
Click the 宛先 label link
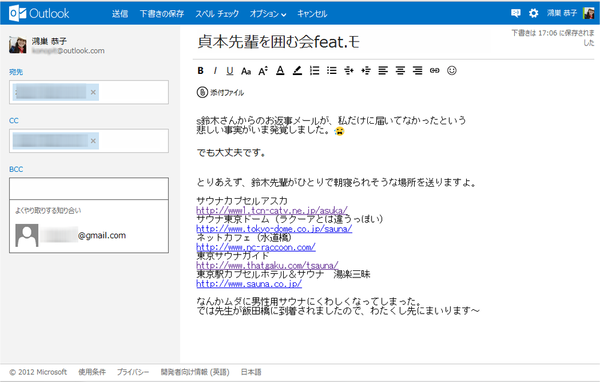16,72
